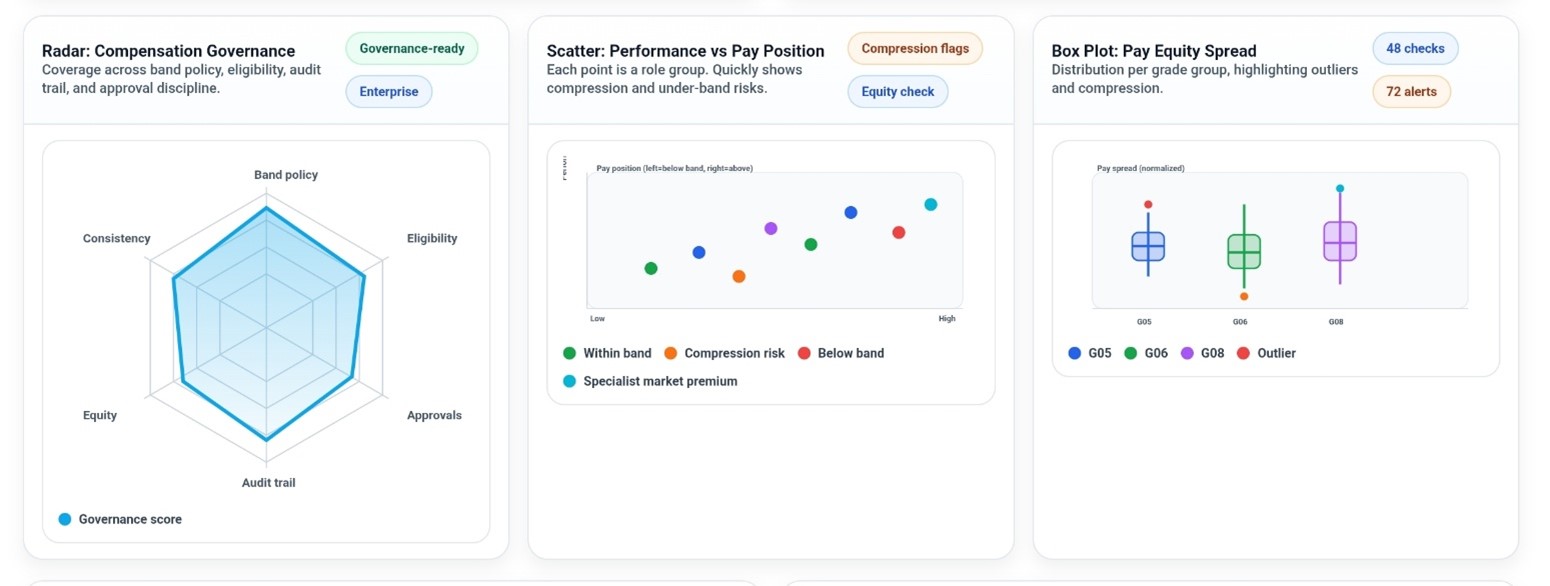This screenshot has height=586, width=1550.
Task: Toggle the G08 legend item
Action: (1202, 353)
